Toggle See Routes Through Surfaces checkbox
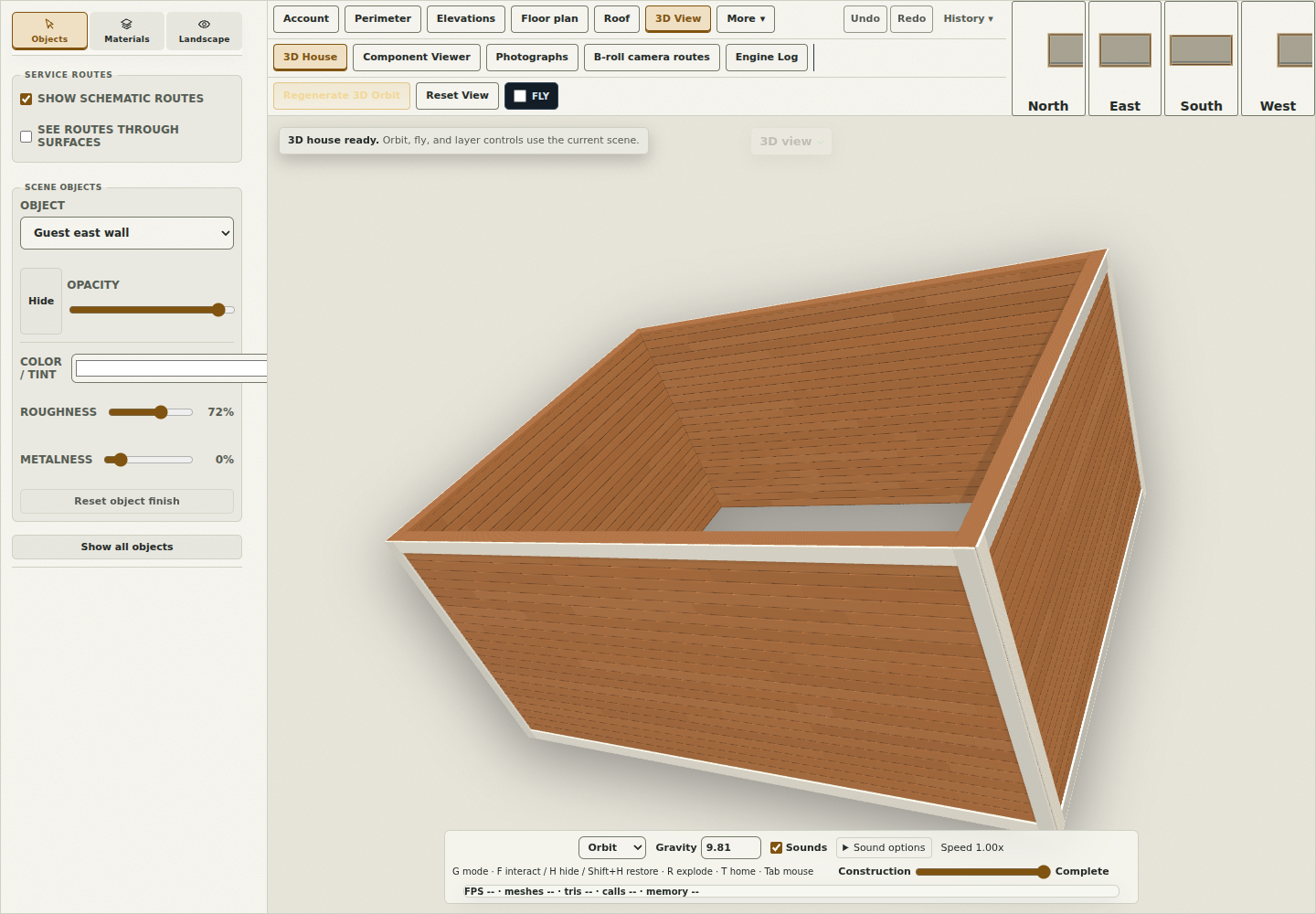Viewport: 1316px width, 914px height. click(x=27, y=136)
